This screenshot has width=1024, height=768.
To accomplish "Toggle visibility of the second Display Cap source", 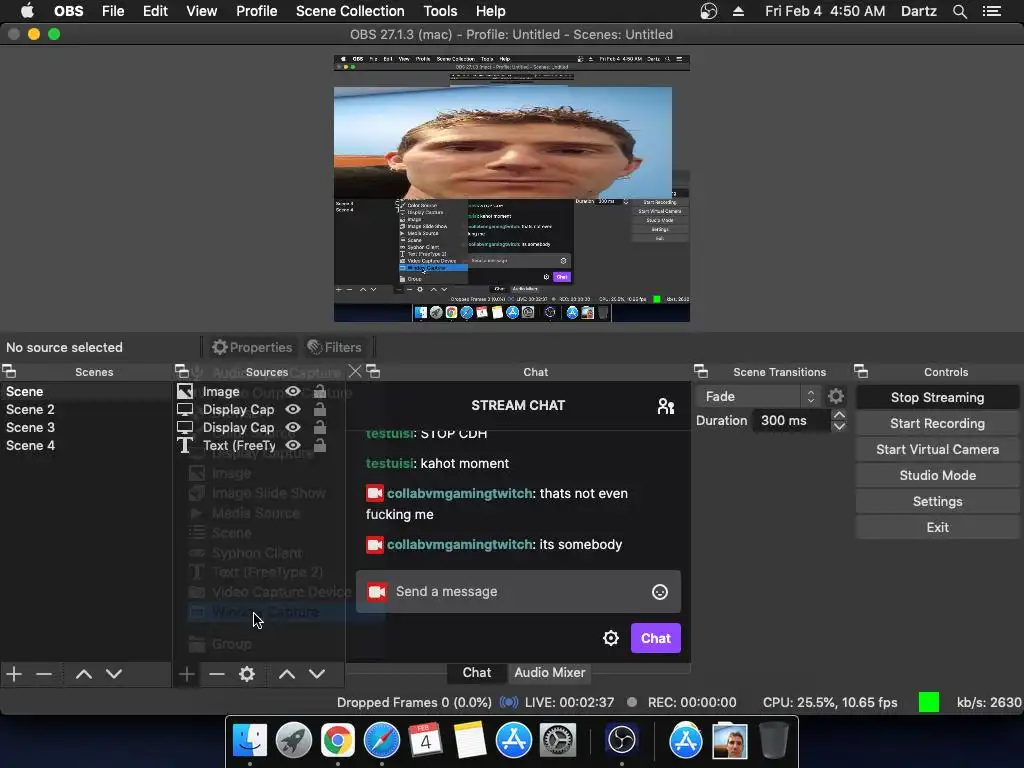I will point(293,427).
